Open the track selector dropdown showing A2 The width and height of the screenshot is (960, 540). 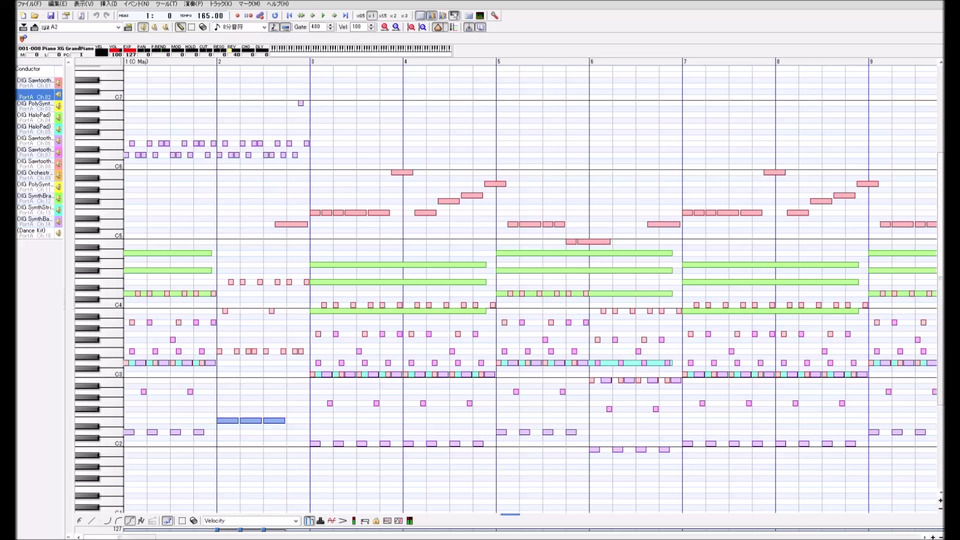(x=81, y=27)
